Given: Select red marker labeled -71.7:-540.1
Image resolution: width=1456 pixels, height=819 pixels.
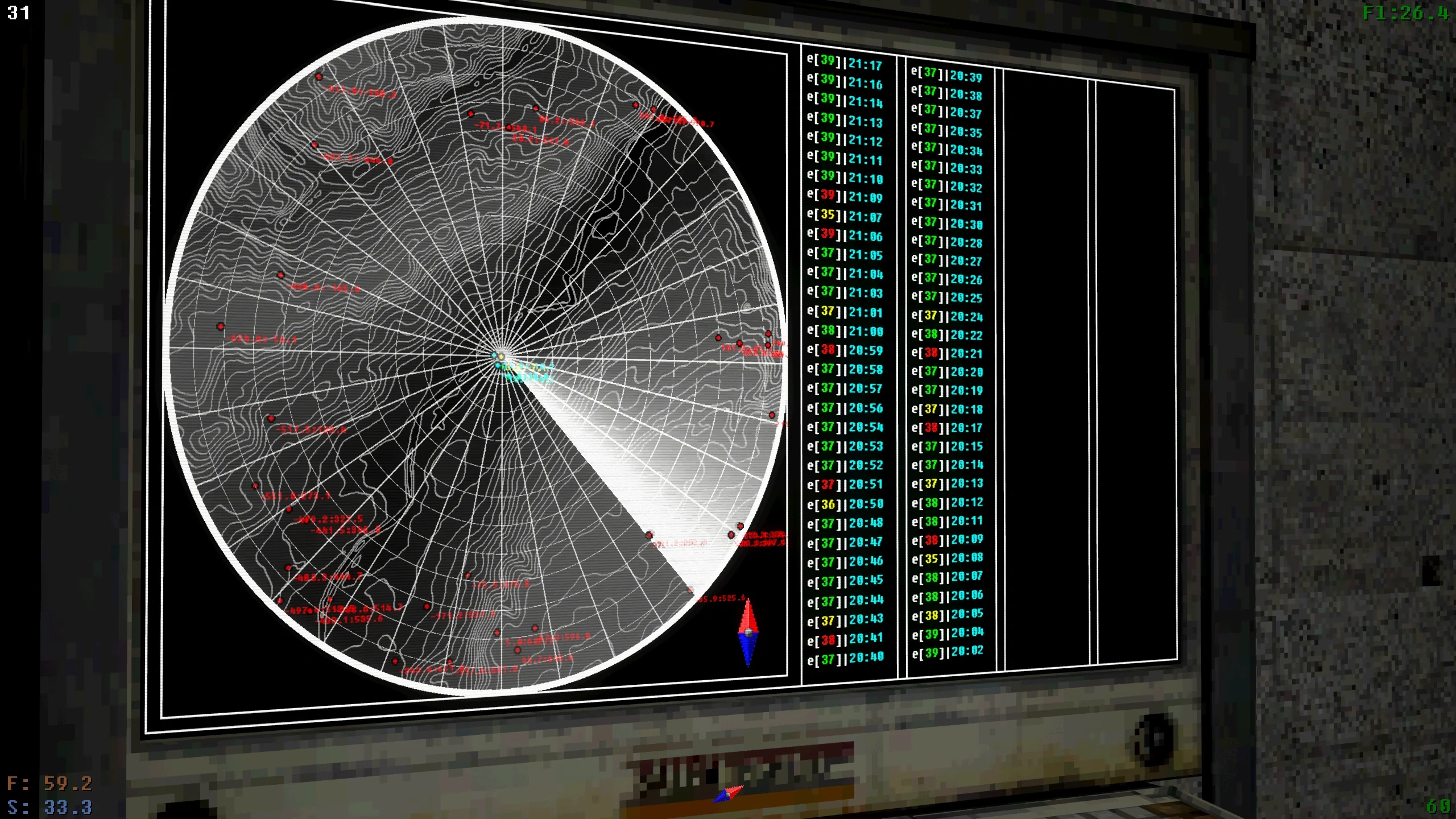Looking at the screenshot, I should point(470,114).
